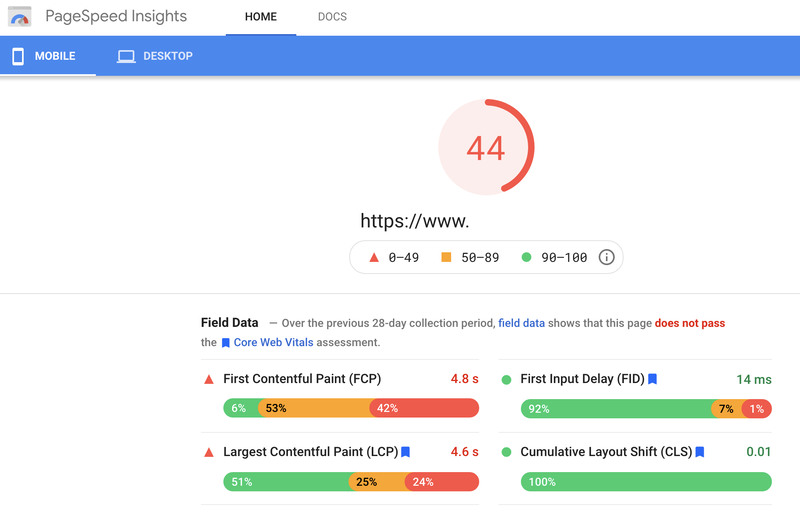
Task: Click the orange square 50–89 legend icon
Action: [x=446, y=257]
